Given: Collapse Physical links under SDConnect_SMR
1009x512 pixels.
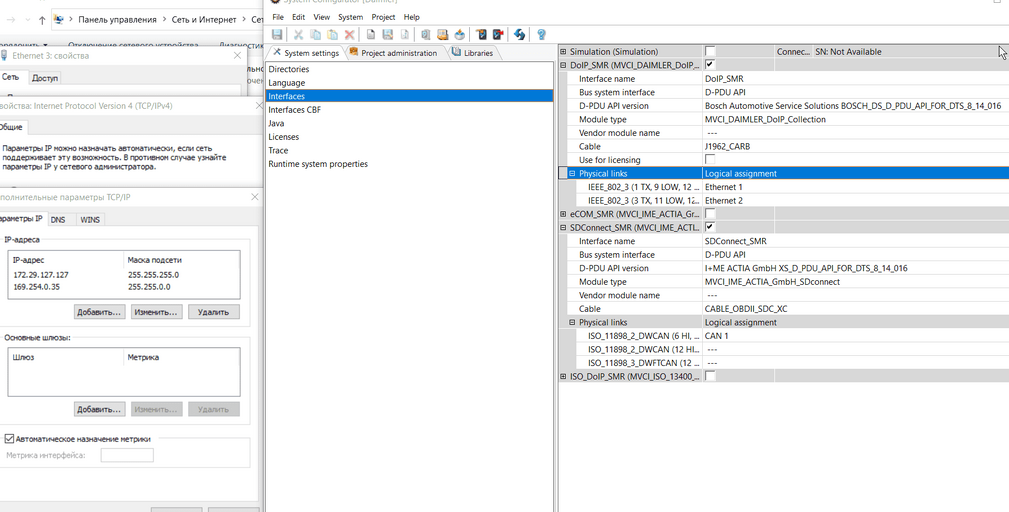Looking at the screenshot, I should [x=572, y=322].
